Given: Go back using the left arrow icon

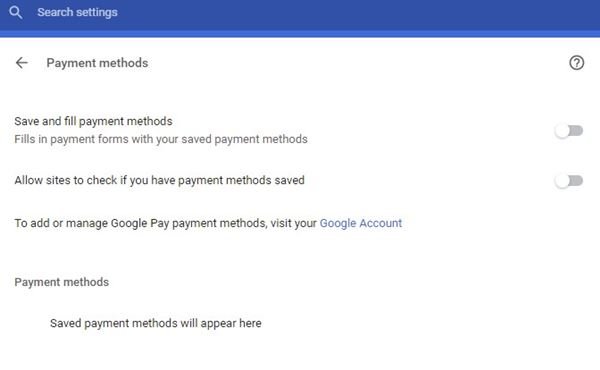Looking at the screenshot, I should (21, 63).
